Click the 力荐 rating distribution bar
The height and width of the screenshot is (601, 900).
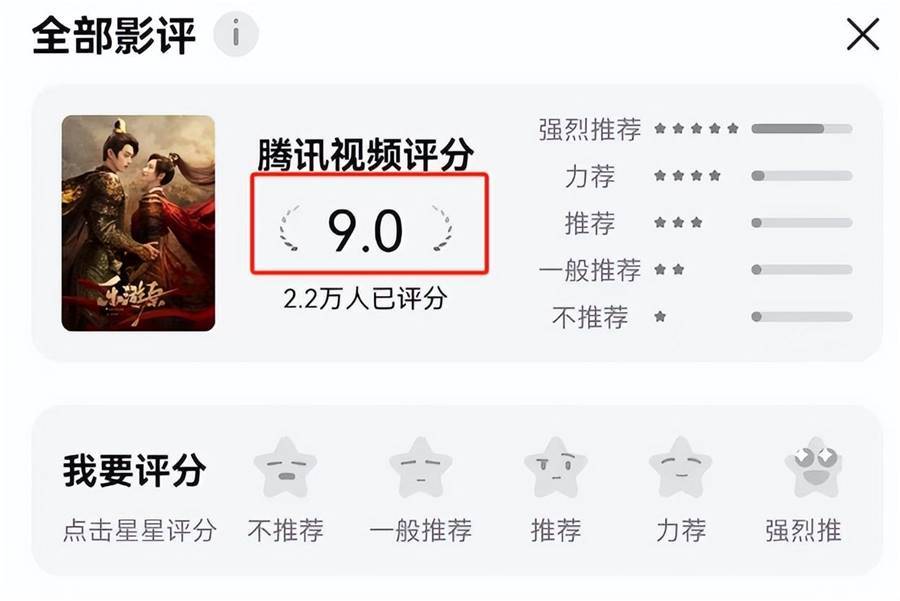(x=802, y=176)
